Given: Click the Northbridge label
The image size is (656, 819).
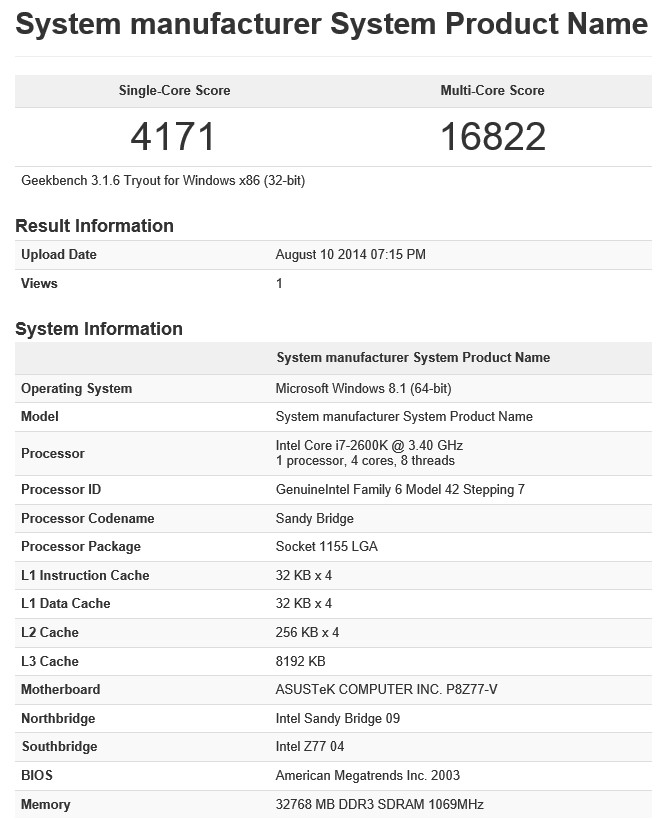Looking at the screenshot, I should pos(58,718).
